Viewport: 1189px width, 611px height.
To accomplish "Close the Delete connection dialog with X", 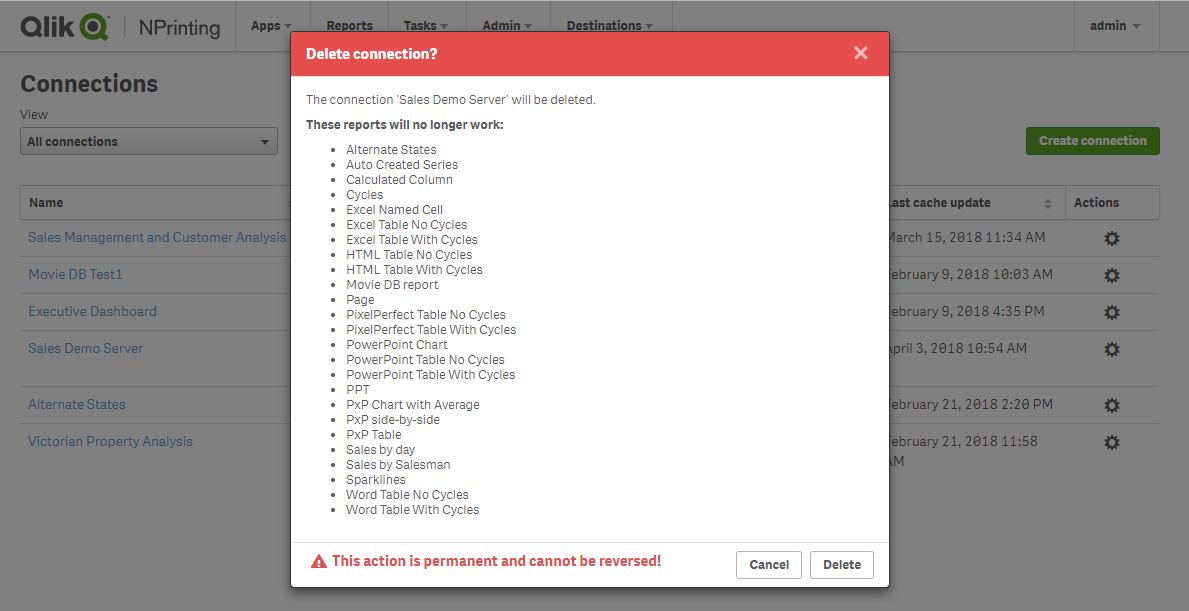I will [861, 53].
